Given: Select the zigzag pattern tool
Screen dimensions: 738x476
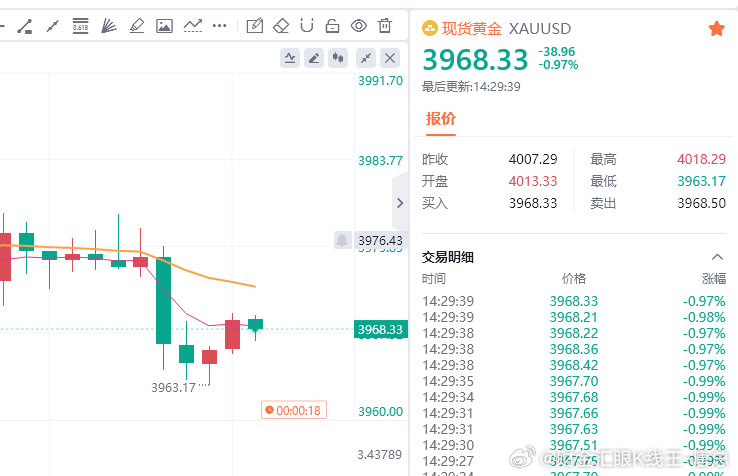Looking at the screenshot, I should pos(193,26).
